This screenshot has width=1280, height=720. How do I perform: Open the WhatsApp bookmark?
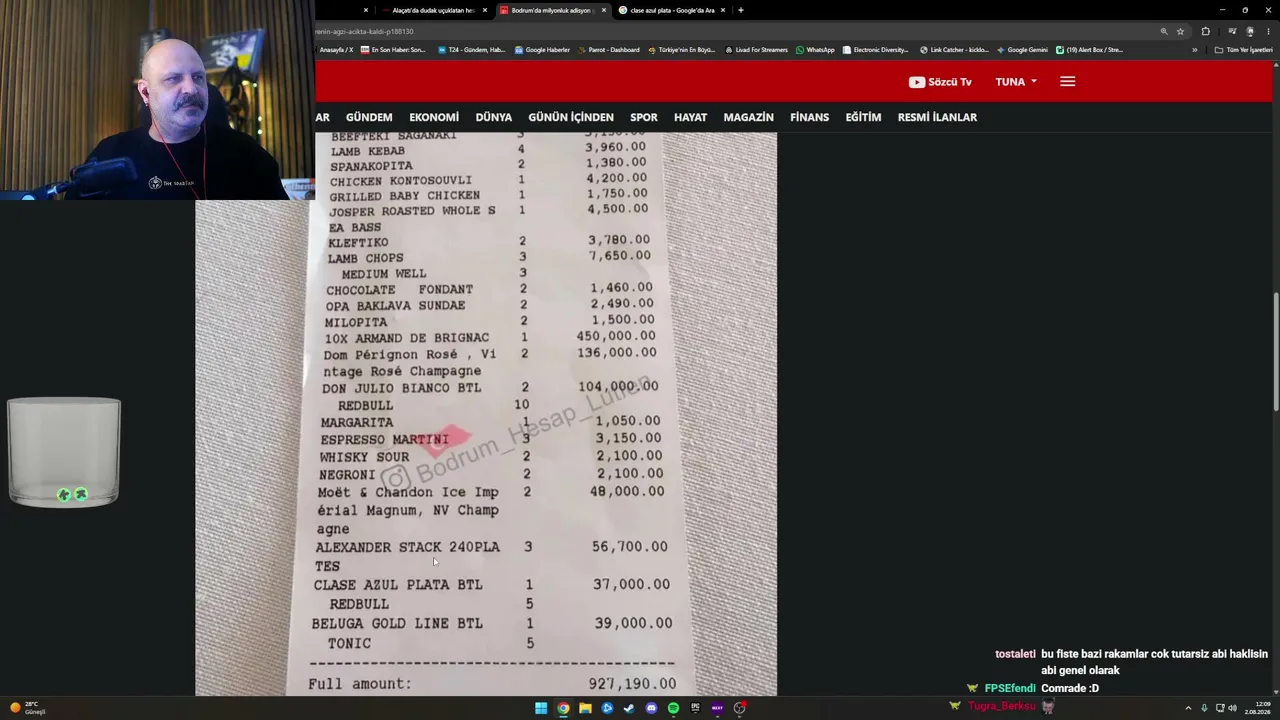click(x=815, y=50)
